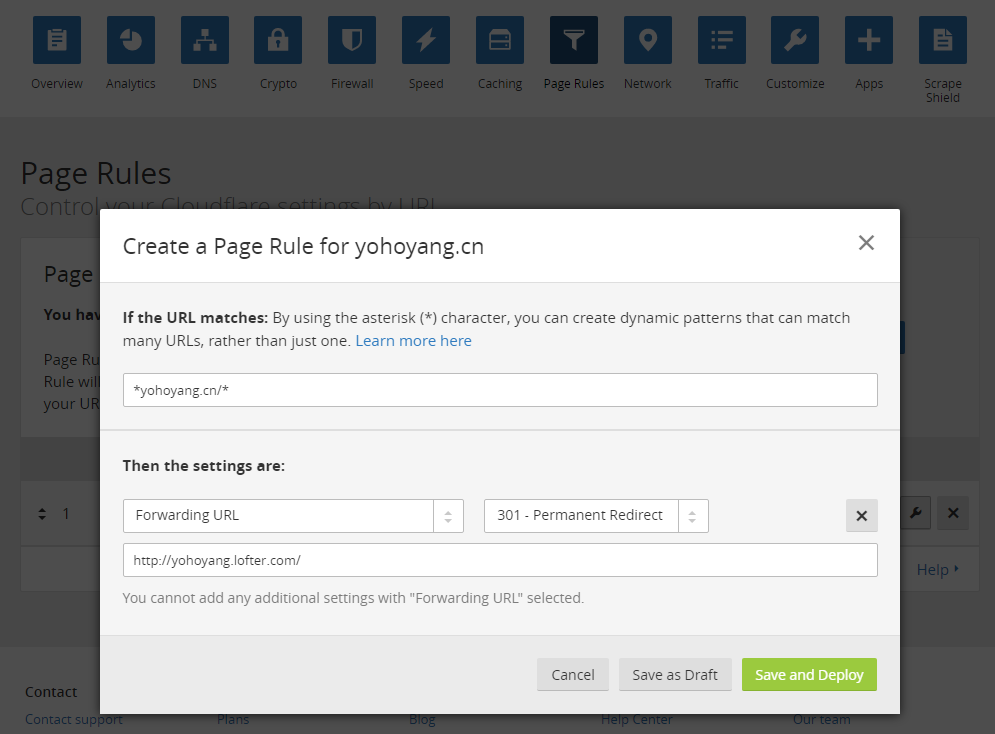Open the Crypto padlock icon
Viewport: 995px width, 734px height.
pyautogui.click(x=278, y=41)
